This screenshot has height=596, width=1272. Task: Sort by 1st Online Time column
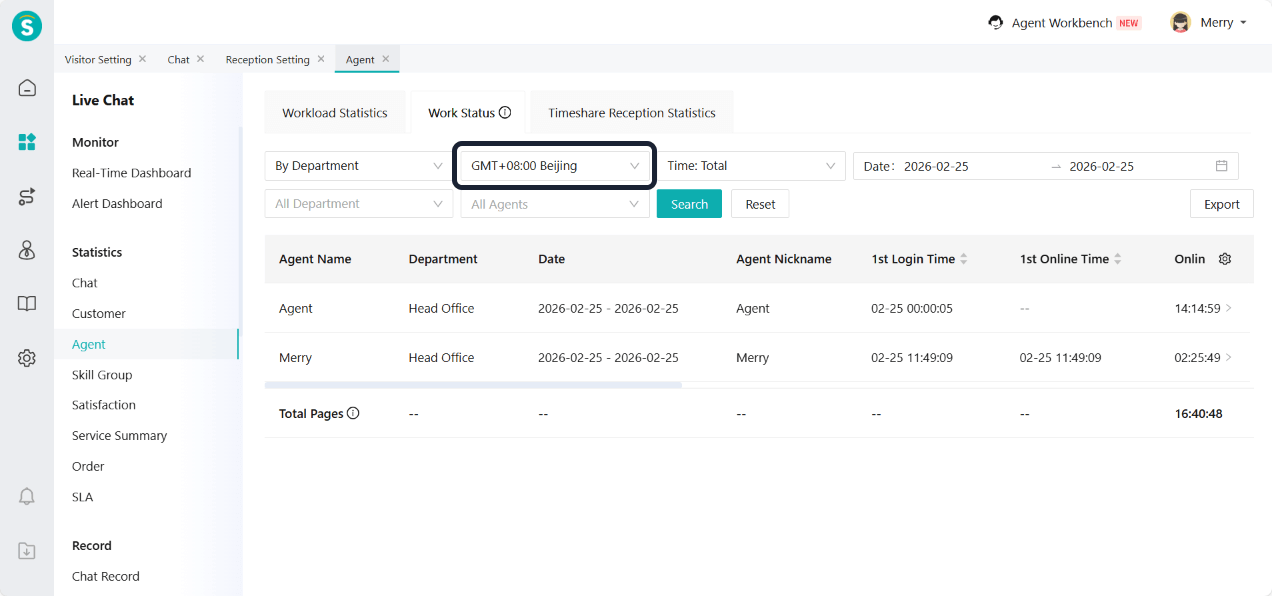[x=1118, y=259]
